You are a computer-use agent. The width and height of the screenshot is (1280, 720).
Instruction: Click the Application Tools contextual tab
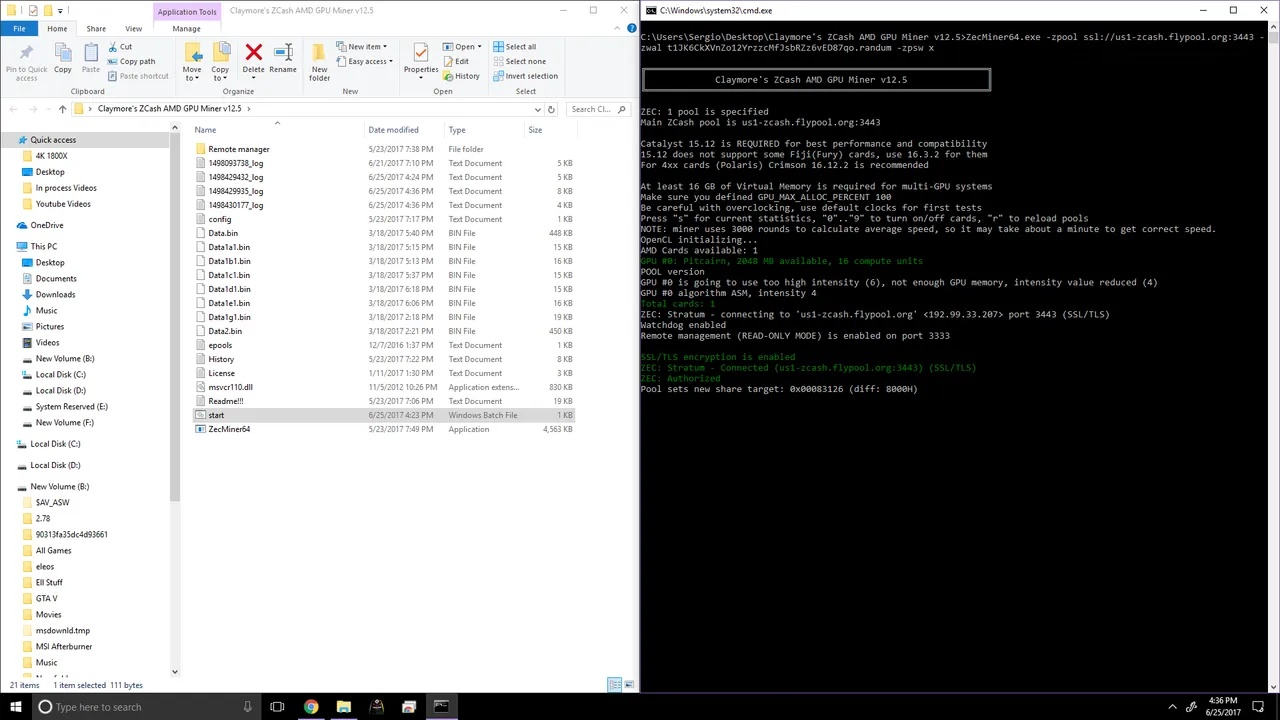[186, 11]
